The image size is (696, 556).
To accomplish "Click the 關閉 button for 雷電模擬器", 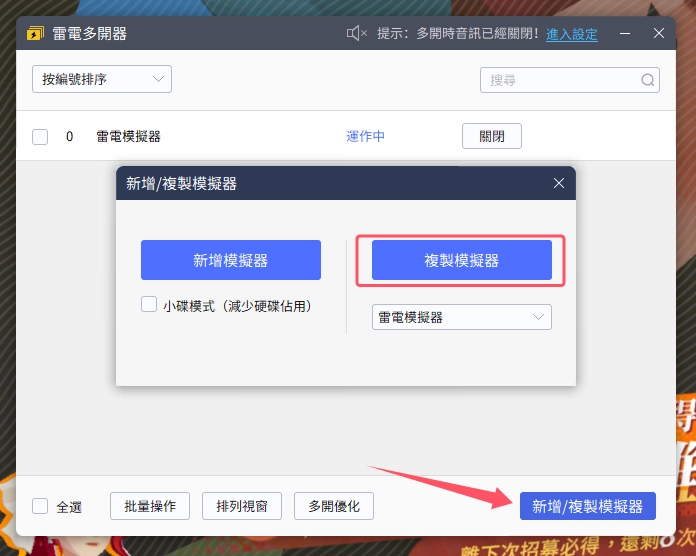I will (x=491, y=136).
